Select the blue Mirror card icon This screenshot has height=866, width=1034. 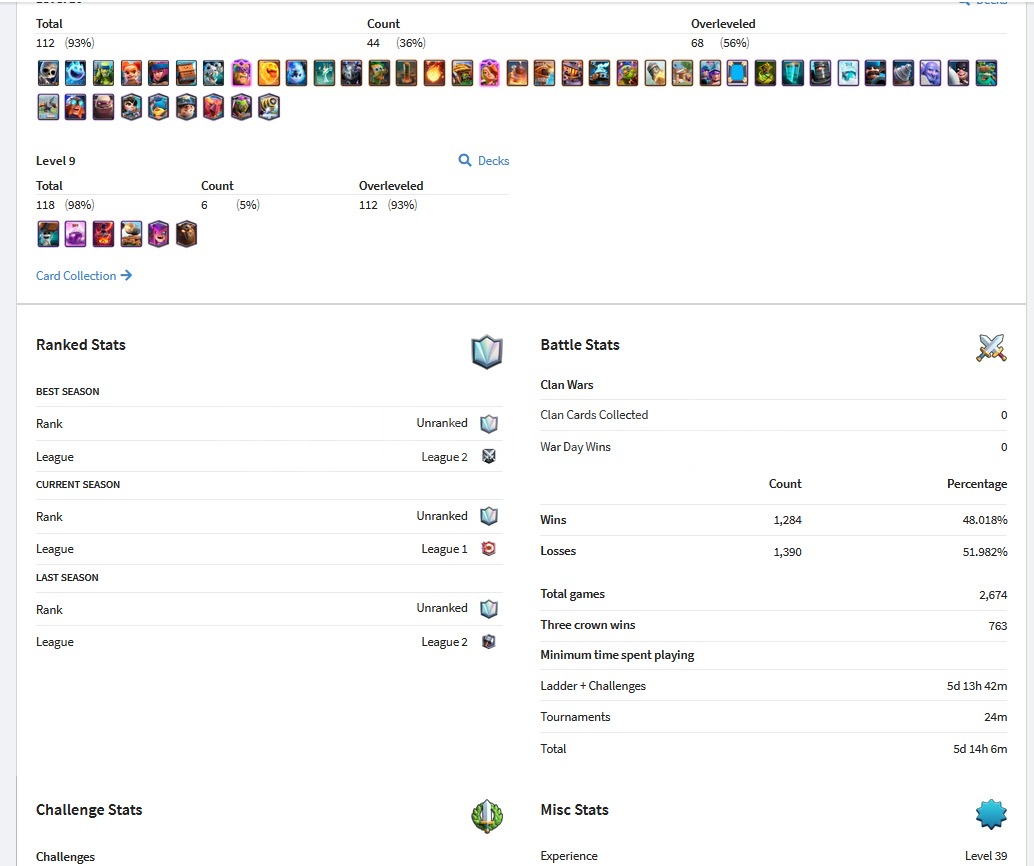tap(737, 73)
